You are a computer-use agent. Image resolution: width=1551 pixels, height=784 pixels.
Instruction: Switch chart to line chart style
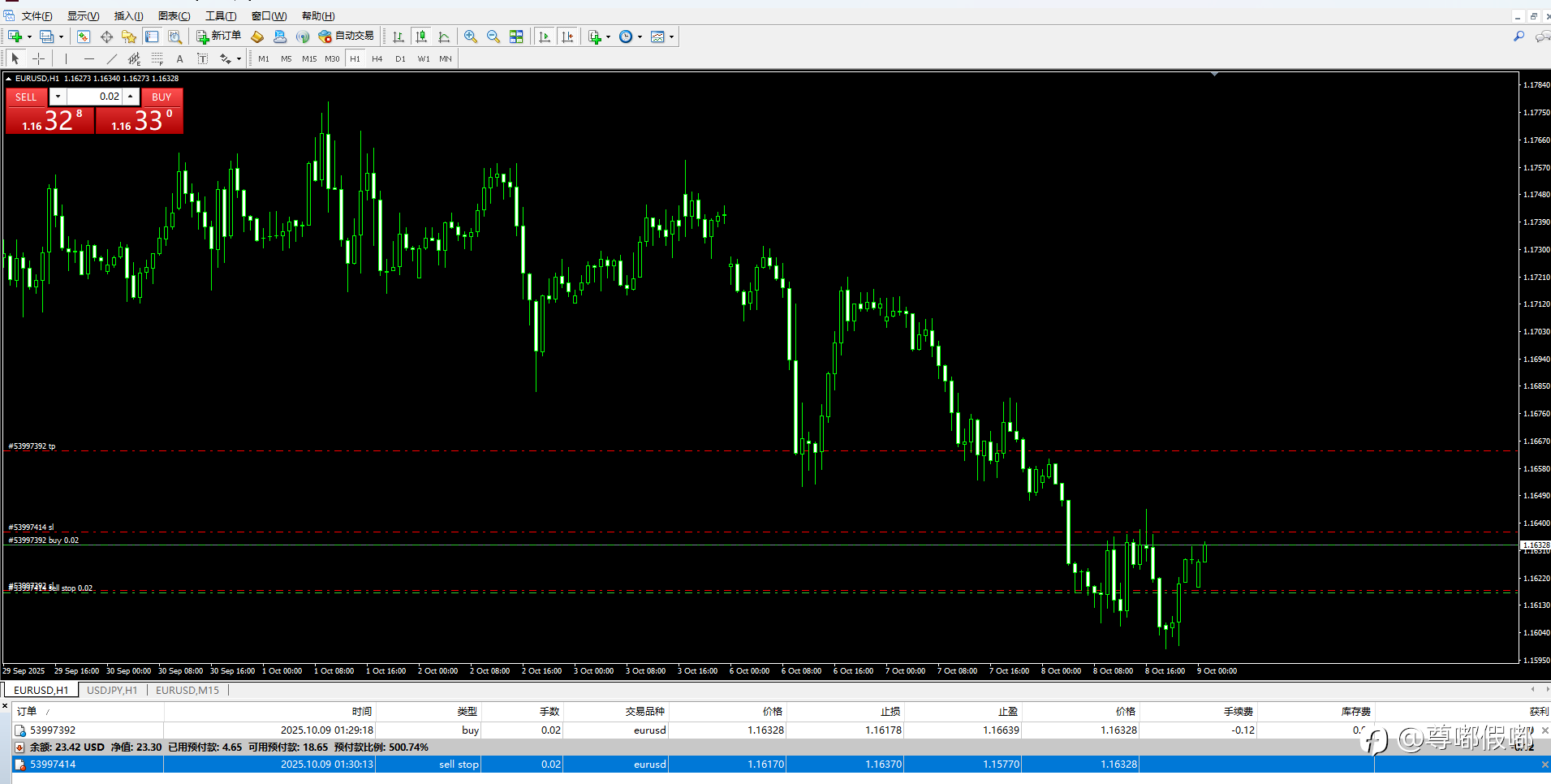[x=444, y=37]
